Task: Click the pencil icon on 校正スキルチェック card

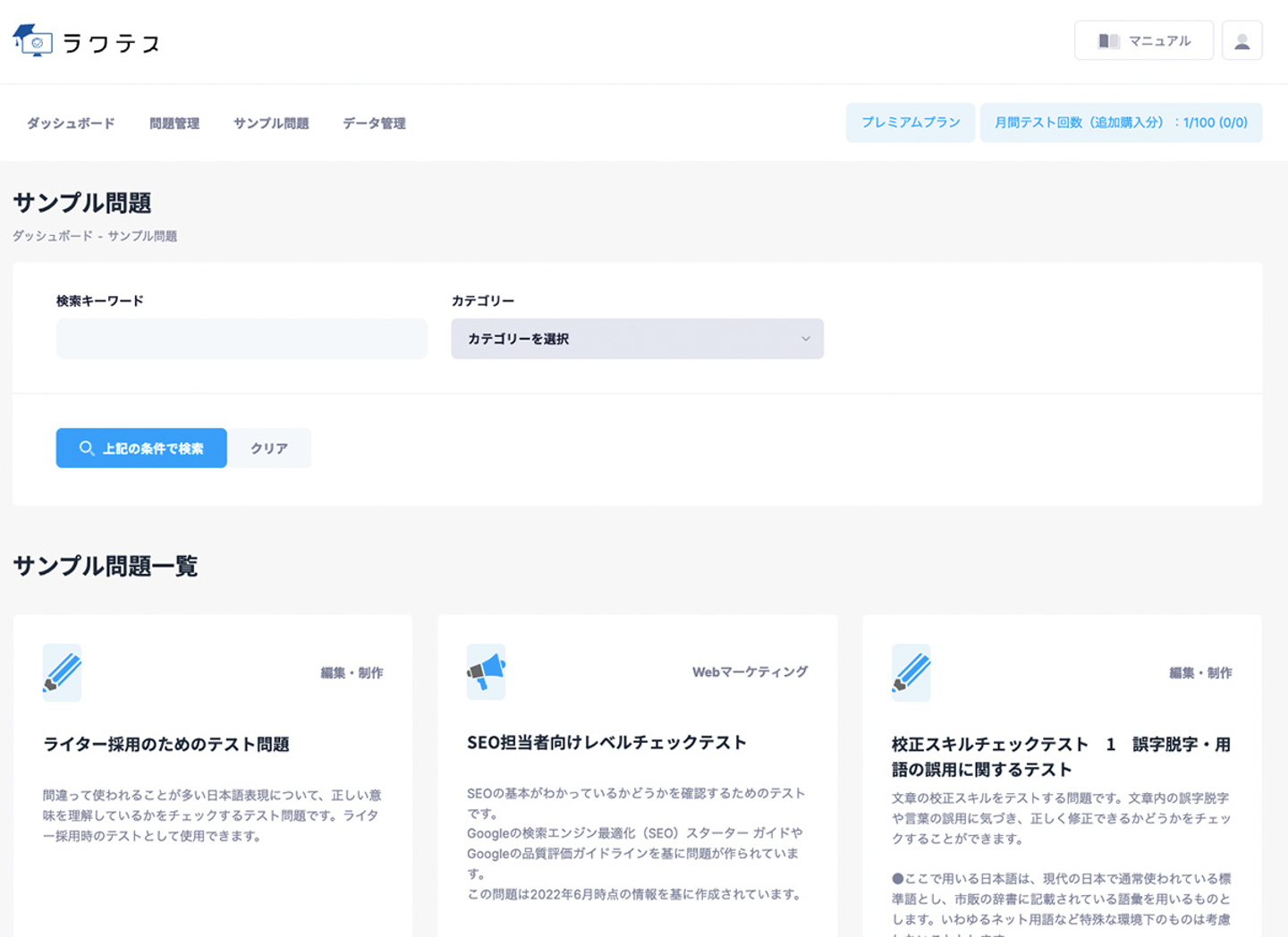Action: pos(911,672)
